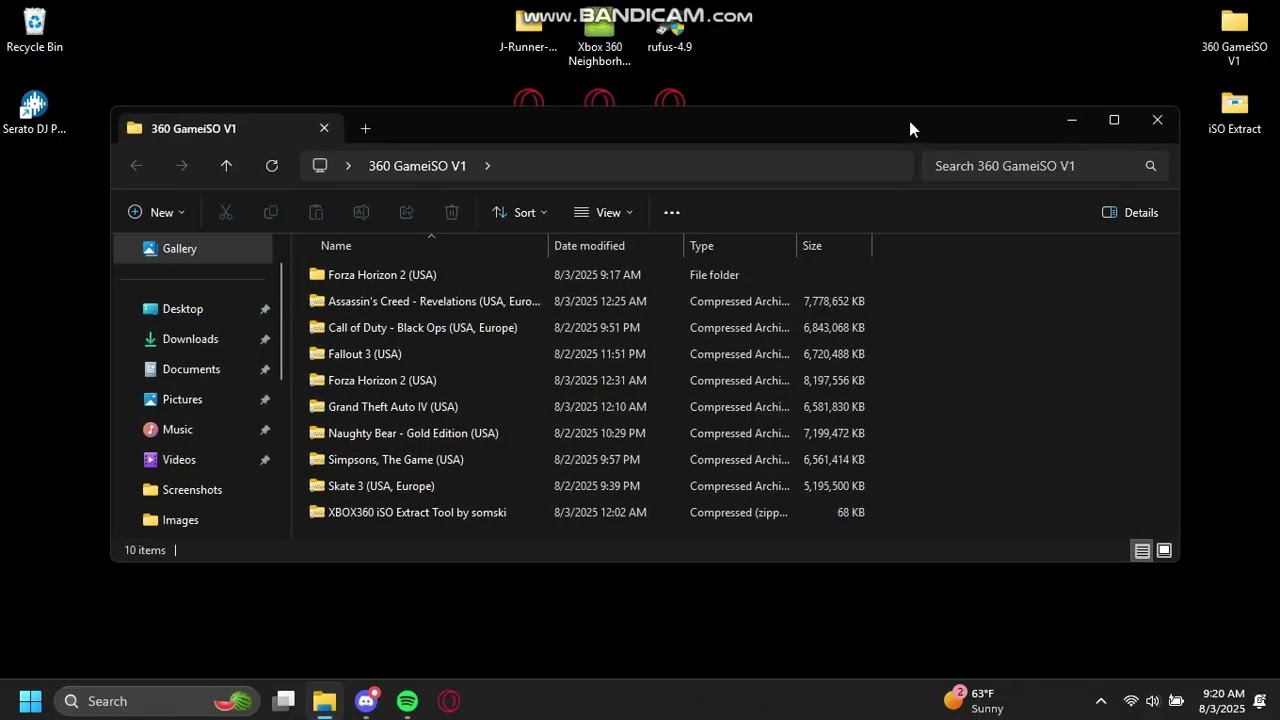
Task: Go up one folder level arrow
Action: (226, 166)
